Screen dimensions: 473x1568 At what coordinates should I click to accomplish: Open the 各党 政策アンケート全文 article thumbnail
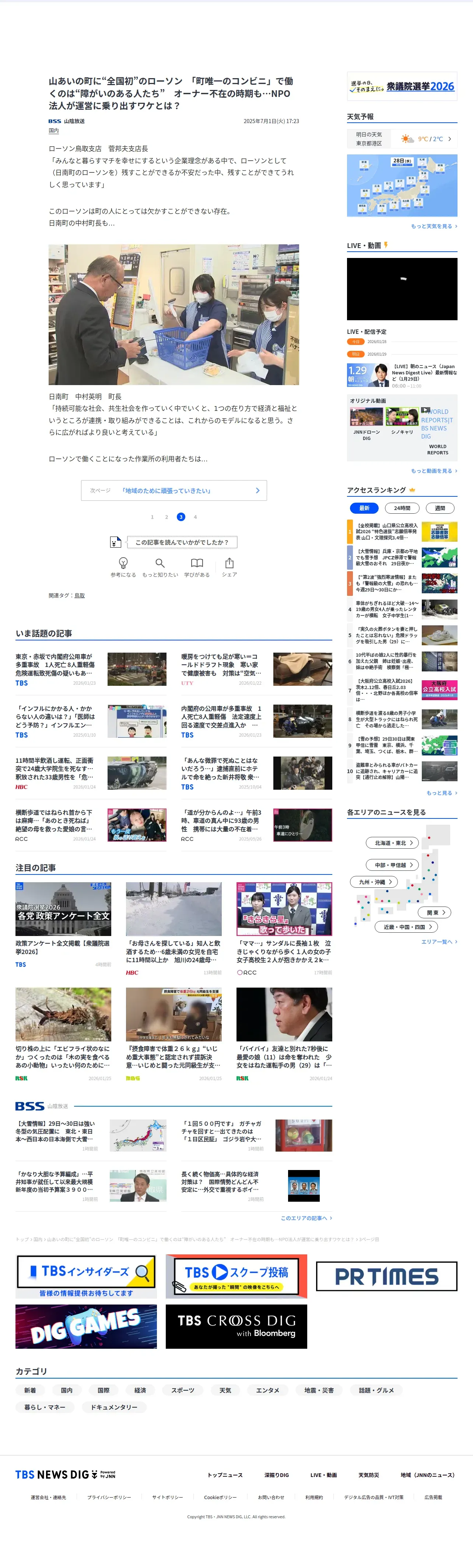63,909
